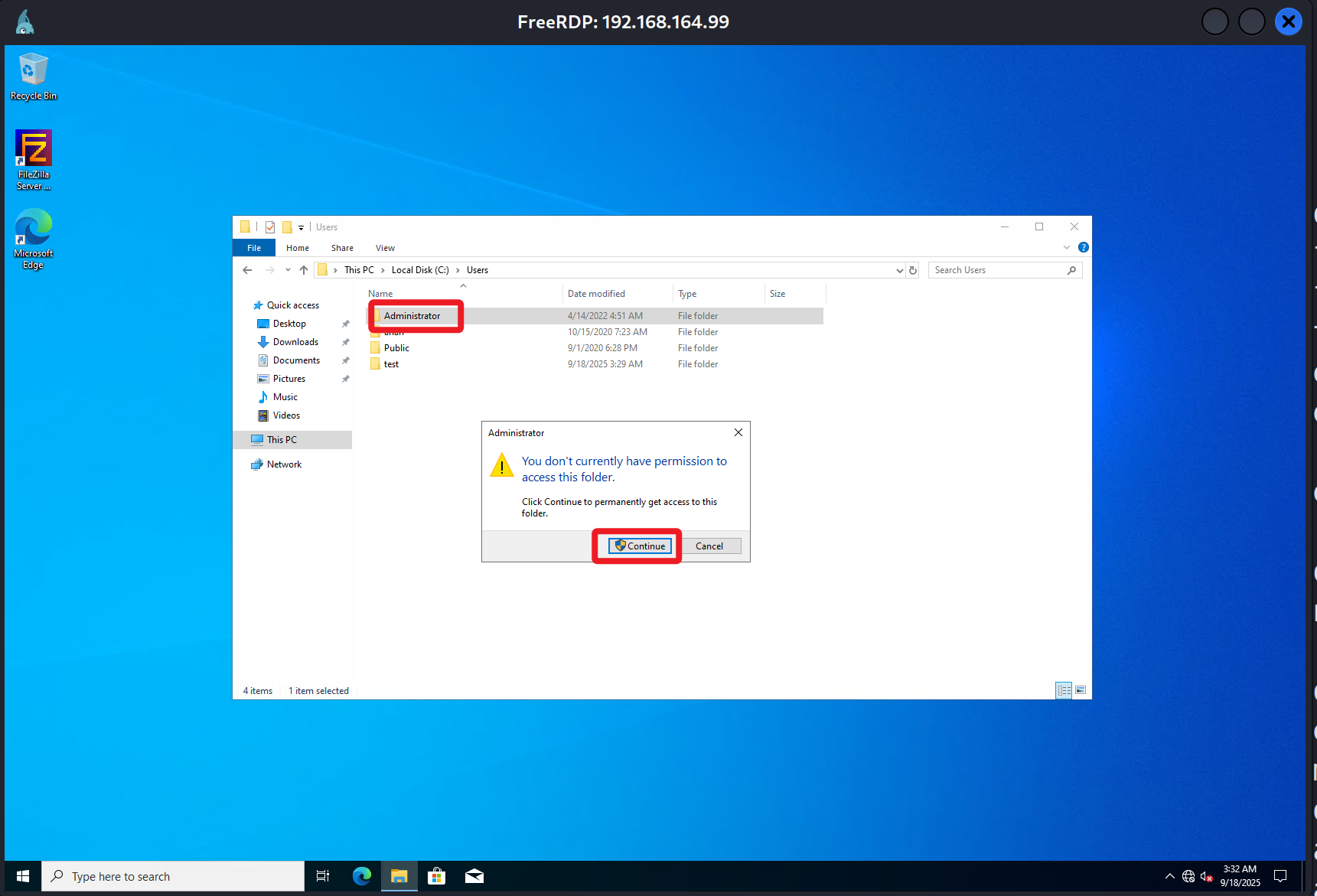Open Microsoft Store from taskbar
The height and width of the screenshot is (896, 1317).
coord(436,876)
